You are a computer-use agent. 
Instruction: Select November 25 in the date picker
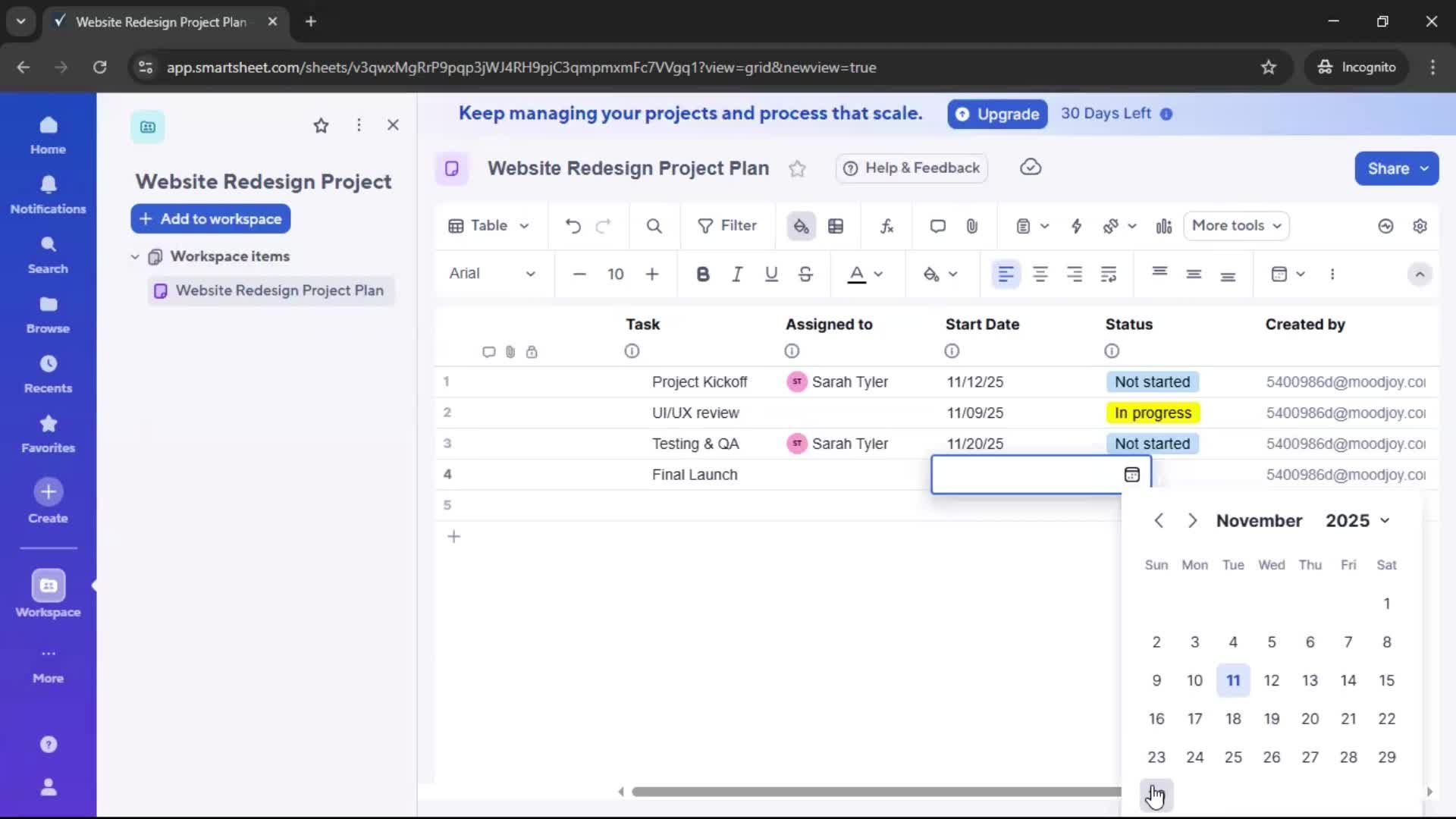tap(1233, 756)
